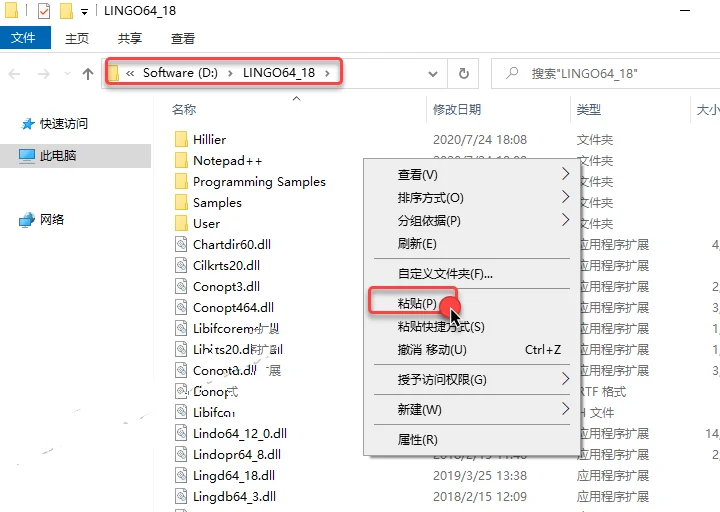The image size is (720, 512).
Task: Open the 查看(V) context submenu
Action: [x=472, y=174]
